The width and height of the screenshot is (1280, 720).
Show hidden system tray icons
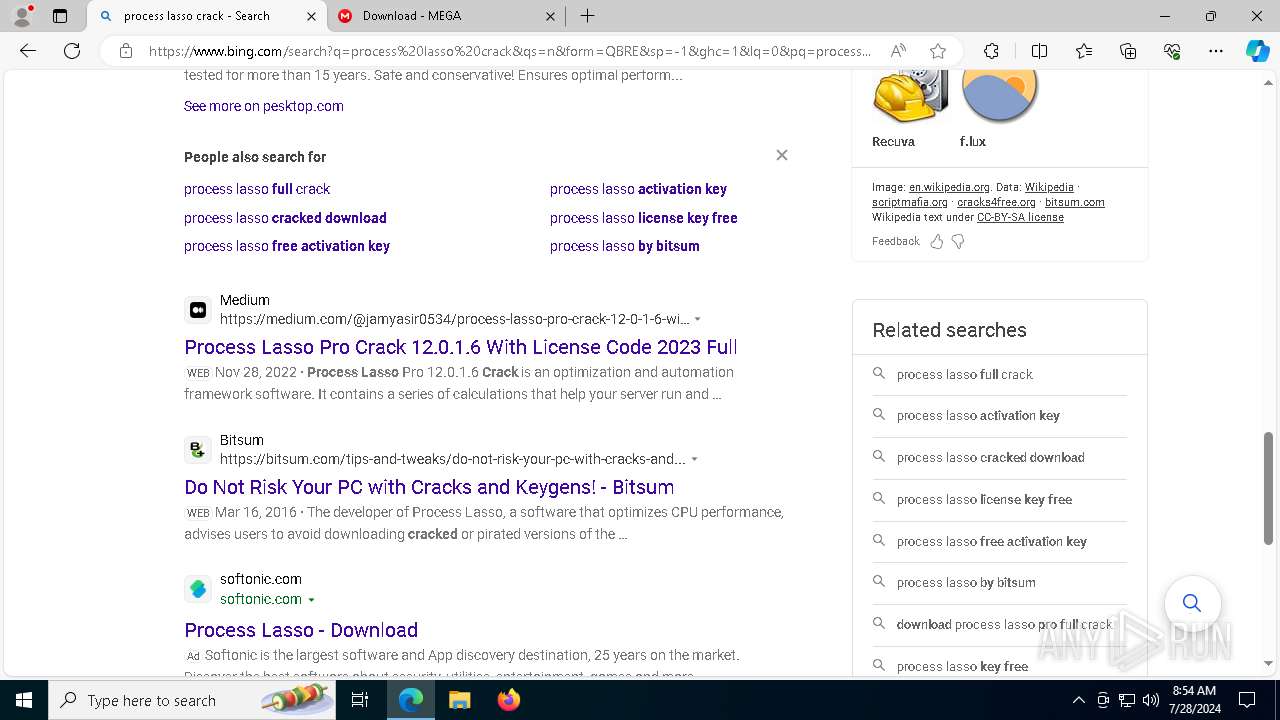click(1078, 700)
